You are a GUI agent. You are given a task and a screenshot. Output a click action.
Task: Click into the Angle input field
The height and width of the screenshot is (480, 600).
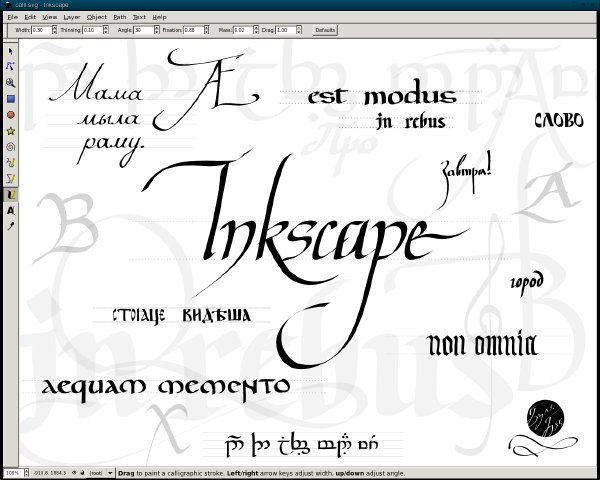tap(141, 31)
